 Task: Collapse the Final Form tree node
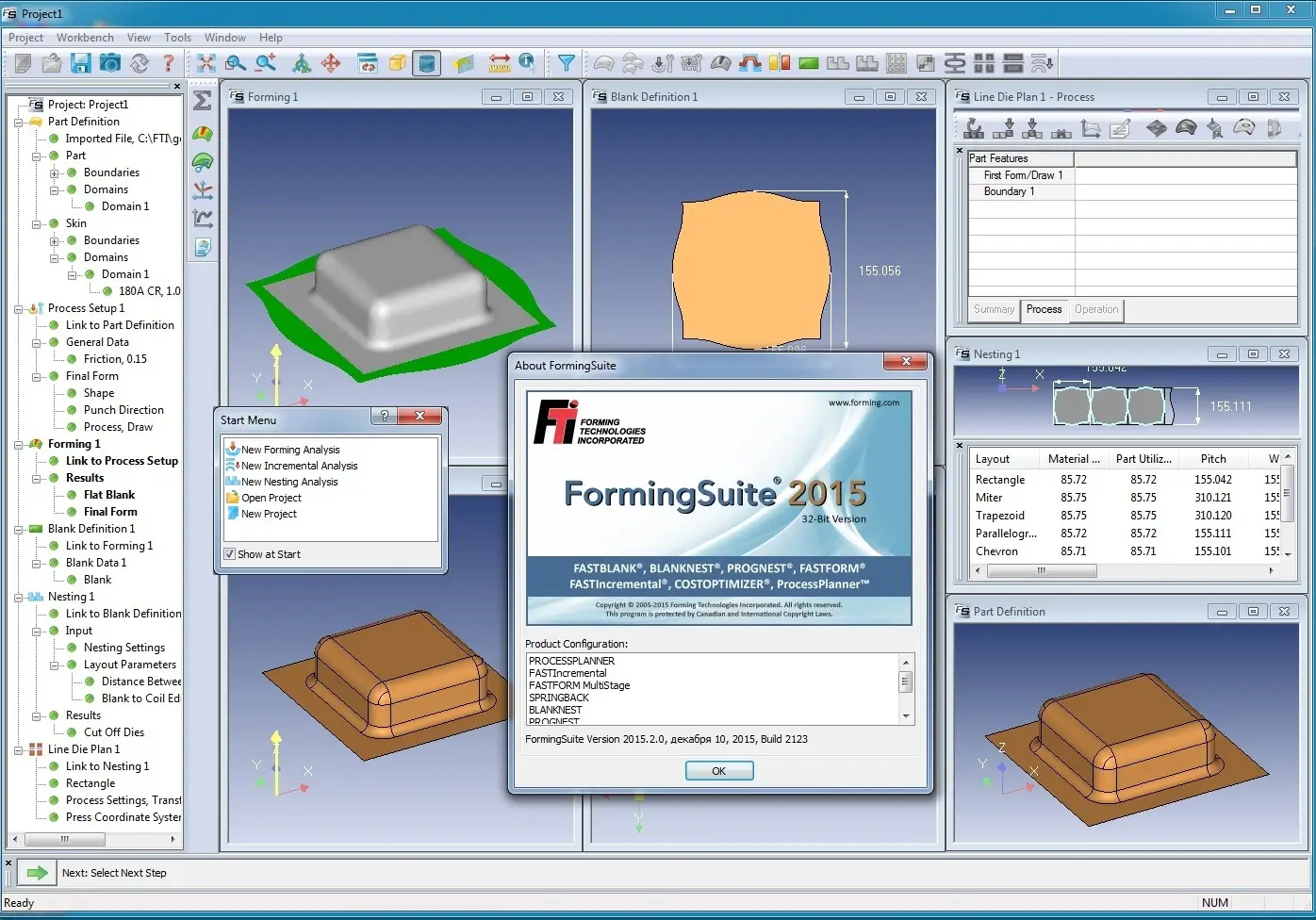point(37,376)
